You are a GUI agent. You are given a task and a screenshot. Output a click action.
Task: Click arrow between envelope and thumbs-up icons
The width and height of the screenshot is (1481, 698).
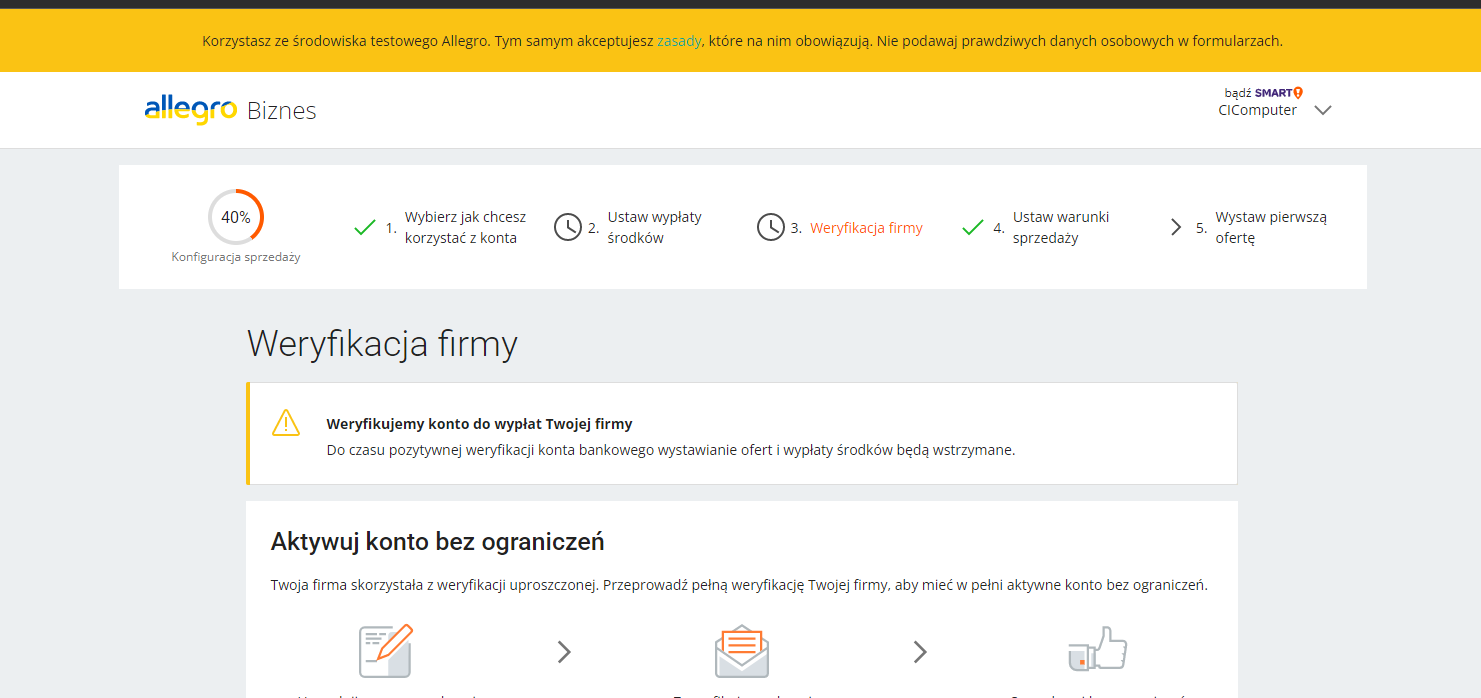[920, 652]
